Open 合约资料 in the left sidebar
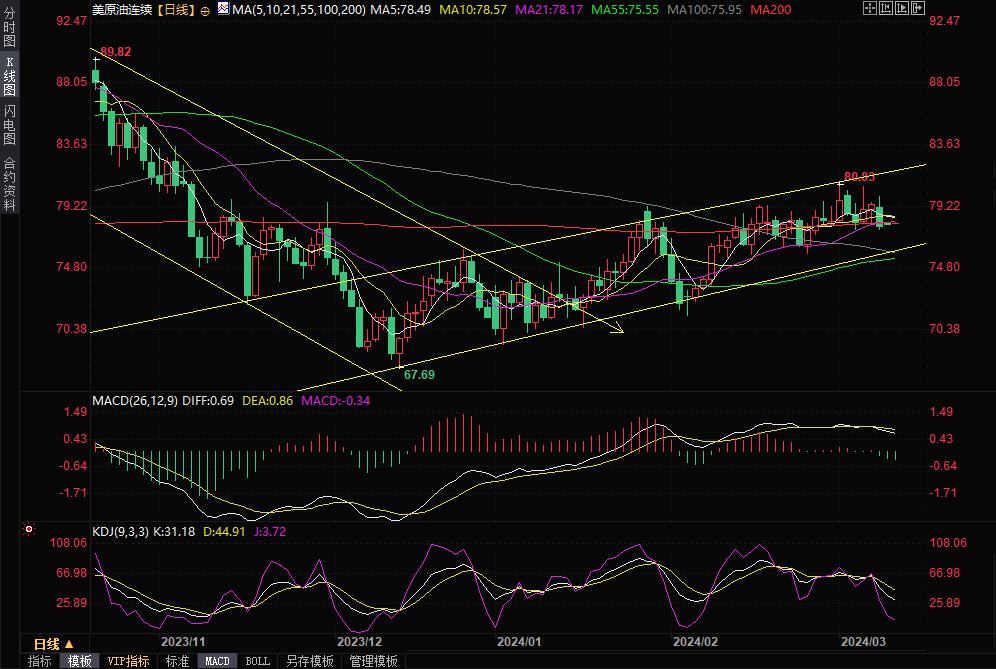The height and width of the screenshot is (669, 996). coord(10,184)
